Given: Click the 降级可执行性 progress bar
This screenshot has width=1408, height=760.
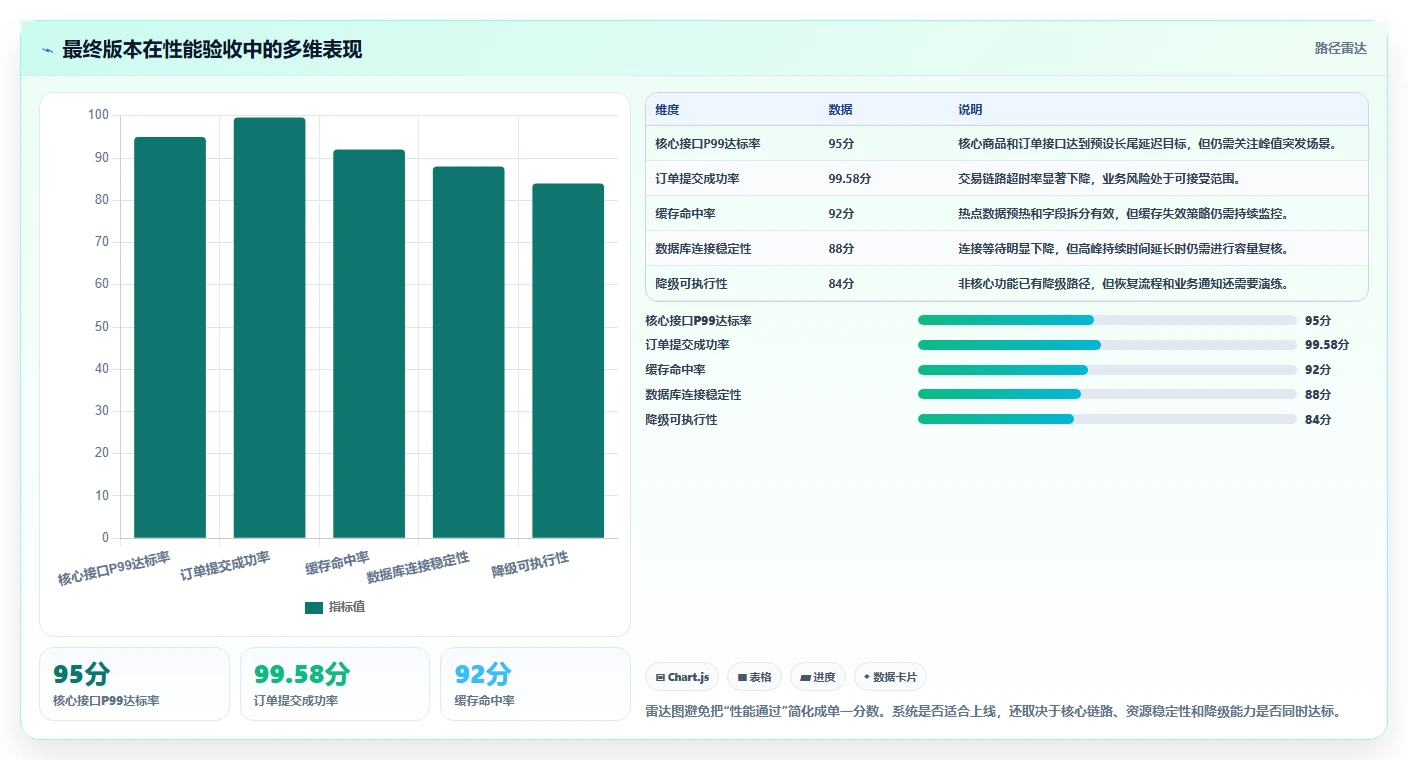Looking at the screenshot, I should pyautogui.click(x=1107, y=420).
